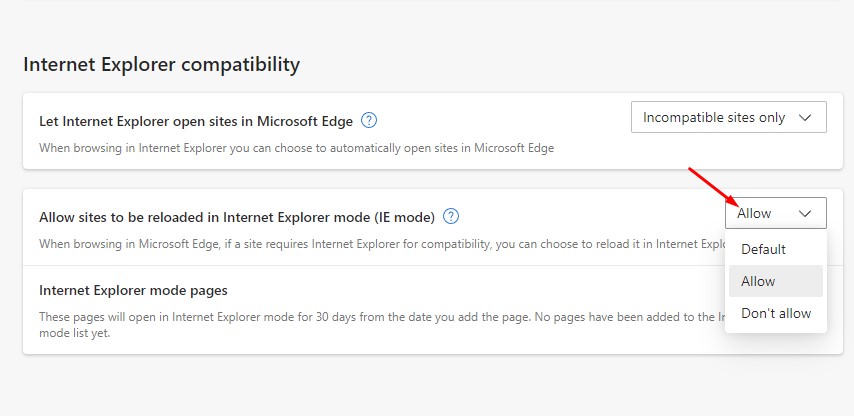Click the Internet Explorer compatibility heading

click(161, 65)
